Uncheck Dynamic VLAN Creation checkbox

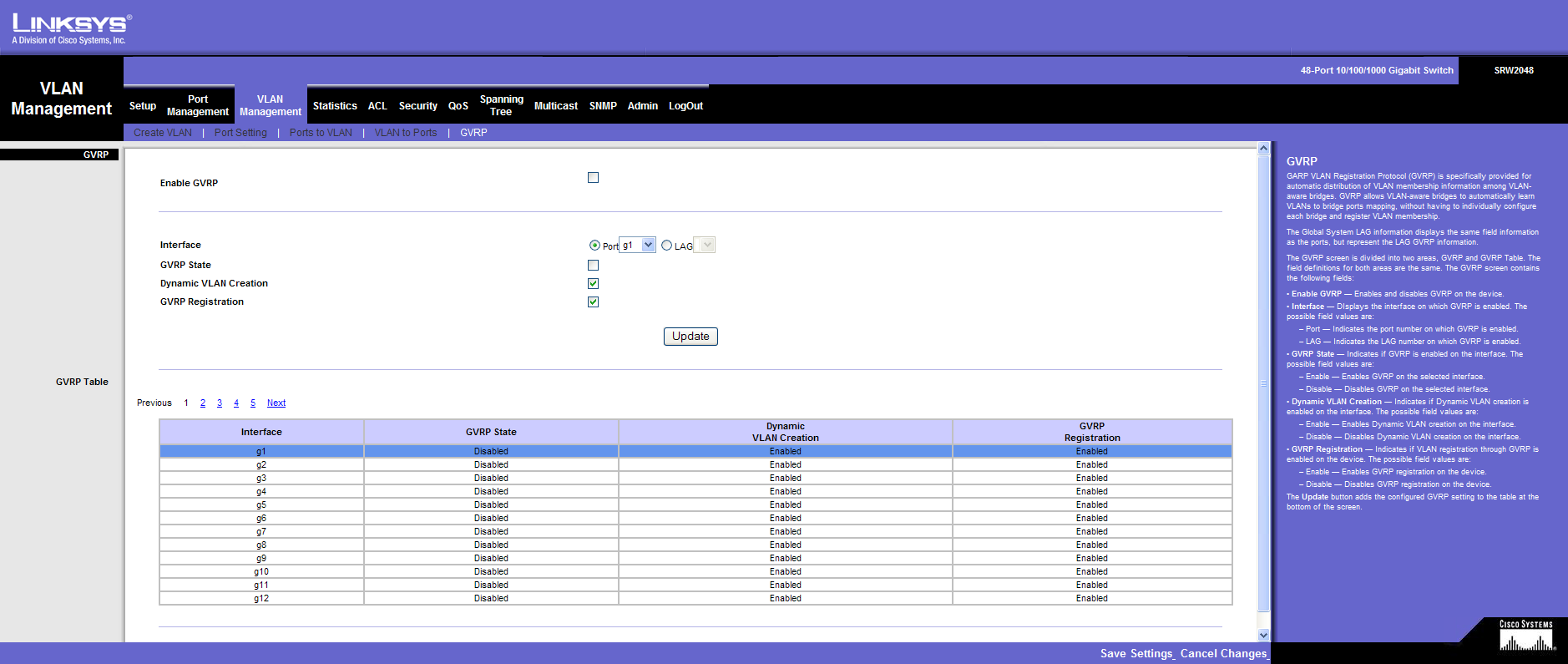593,284
